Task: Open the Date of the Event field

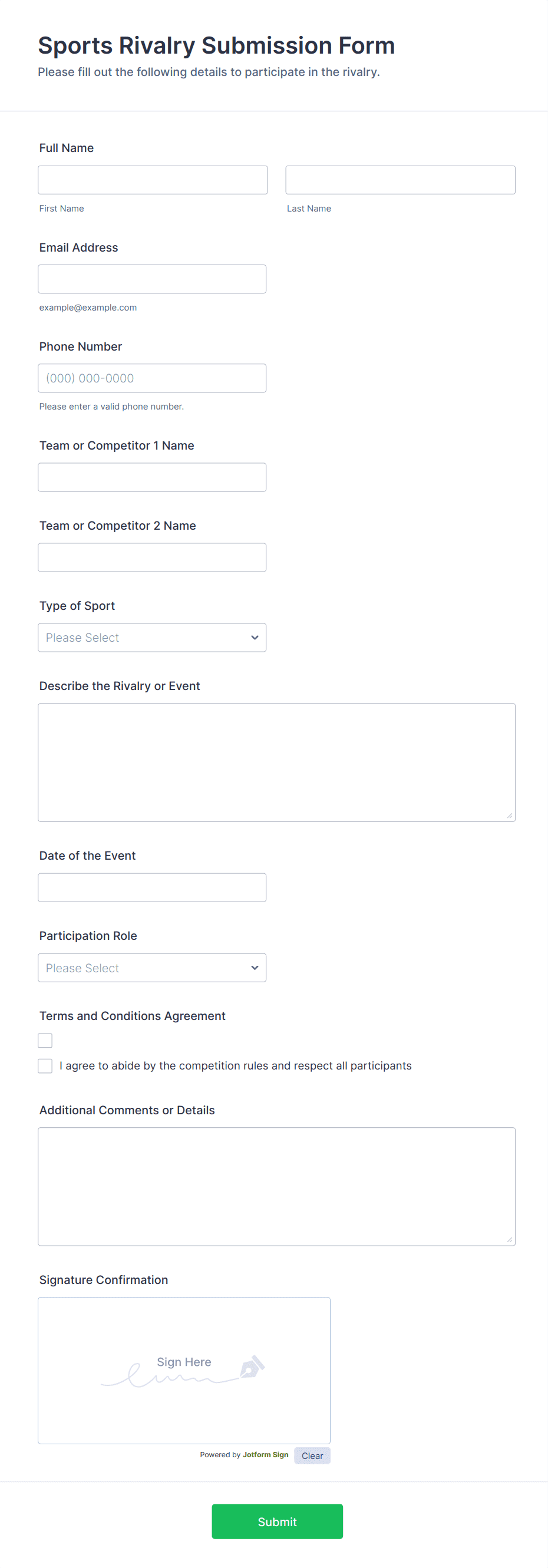Action: [151, 887]
